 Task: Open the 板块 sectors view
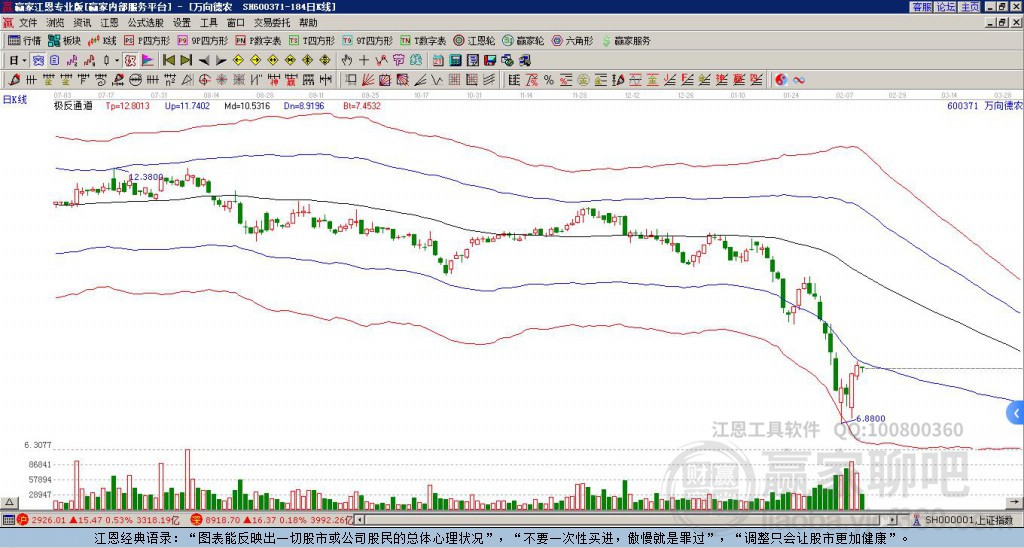pos(65,40)
